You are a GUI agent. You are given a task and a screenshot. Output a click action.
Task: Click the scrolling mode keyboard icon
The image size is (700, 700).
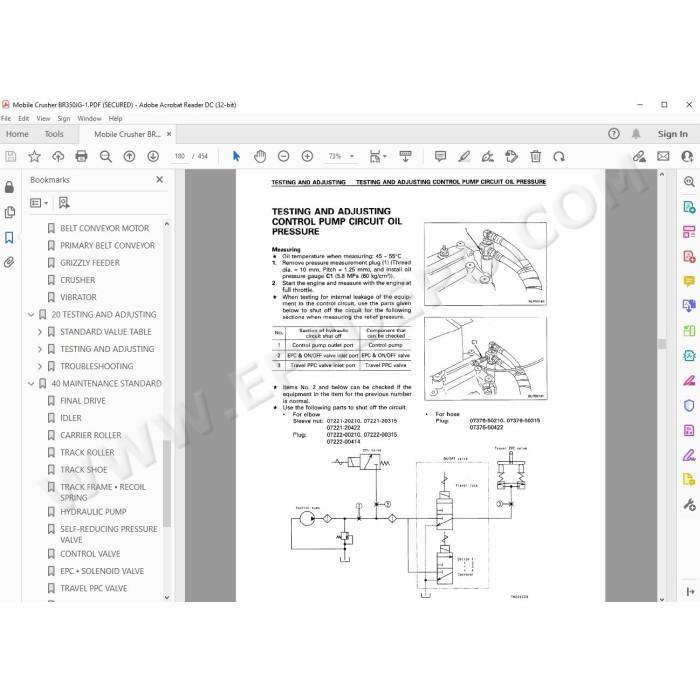tap(405, 156)
